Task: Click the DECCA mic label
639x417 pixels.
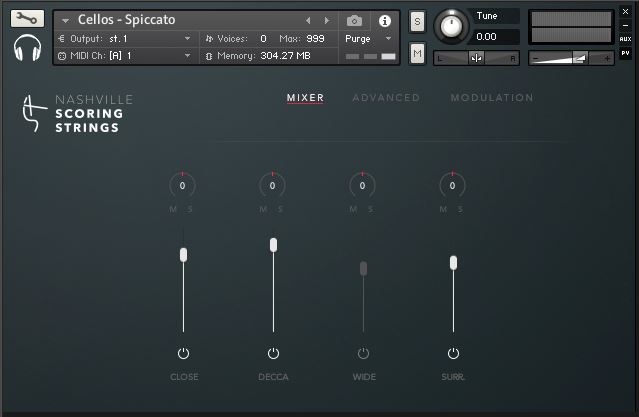Action: tap(273, 377)
